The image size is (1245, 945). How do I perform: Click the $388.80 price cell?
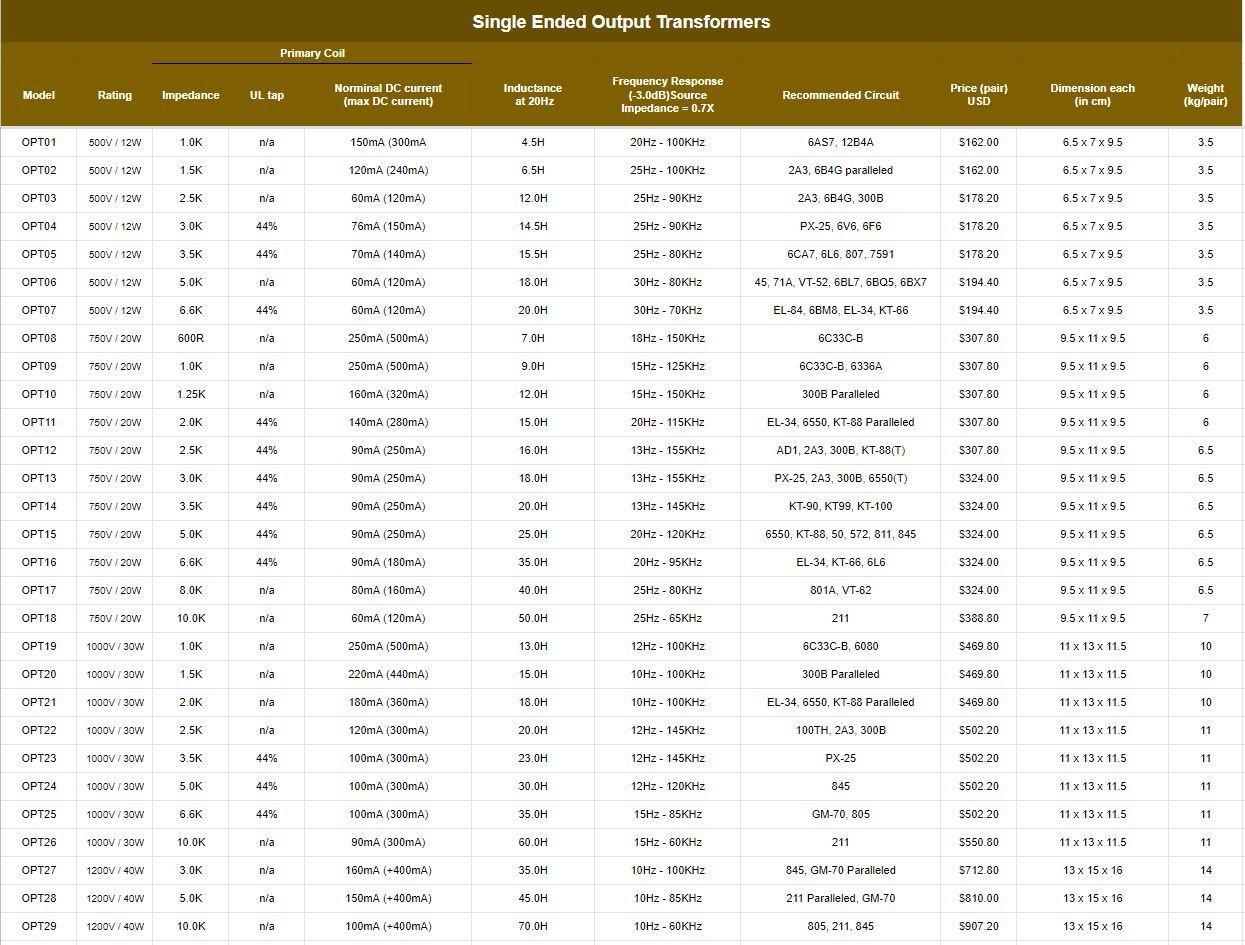coord(978,618)
